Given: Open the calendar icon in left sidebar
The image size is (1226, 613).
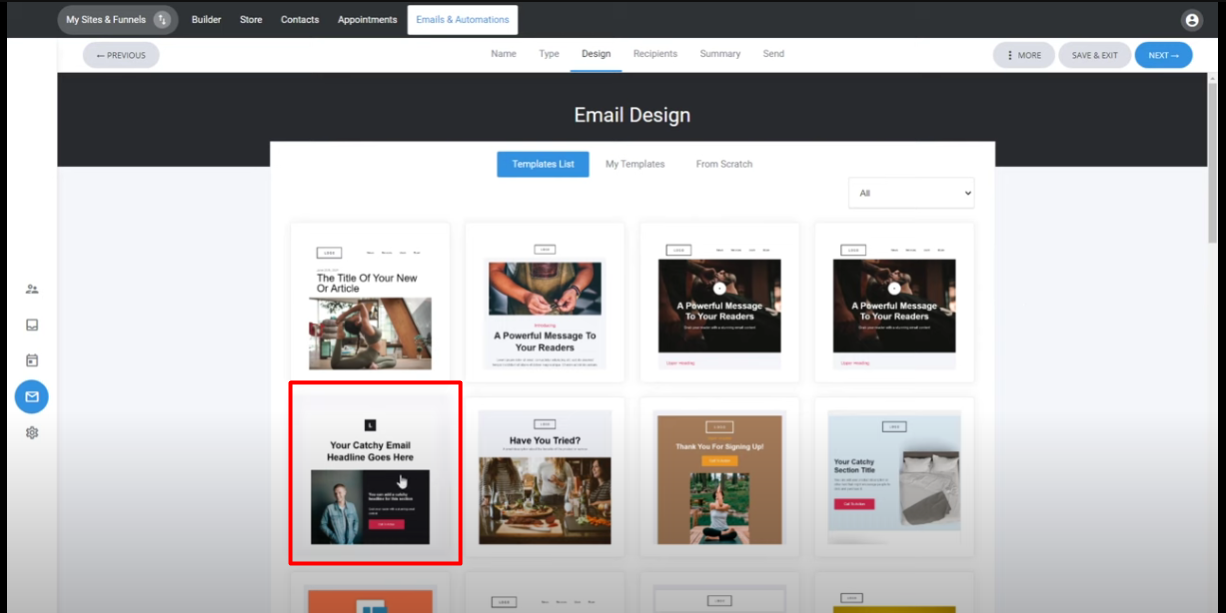Looking at the screenshot, I should [32, 360].
